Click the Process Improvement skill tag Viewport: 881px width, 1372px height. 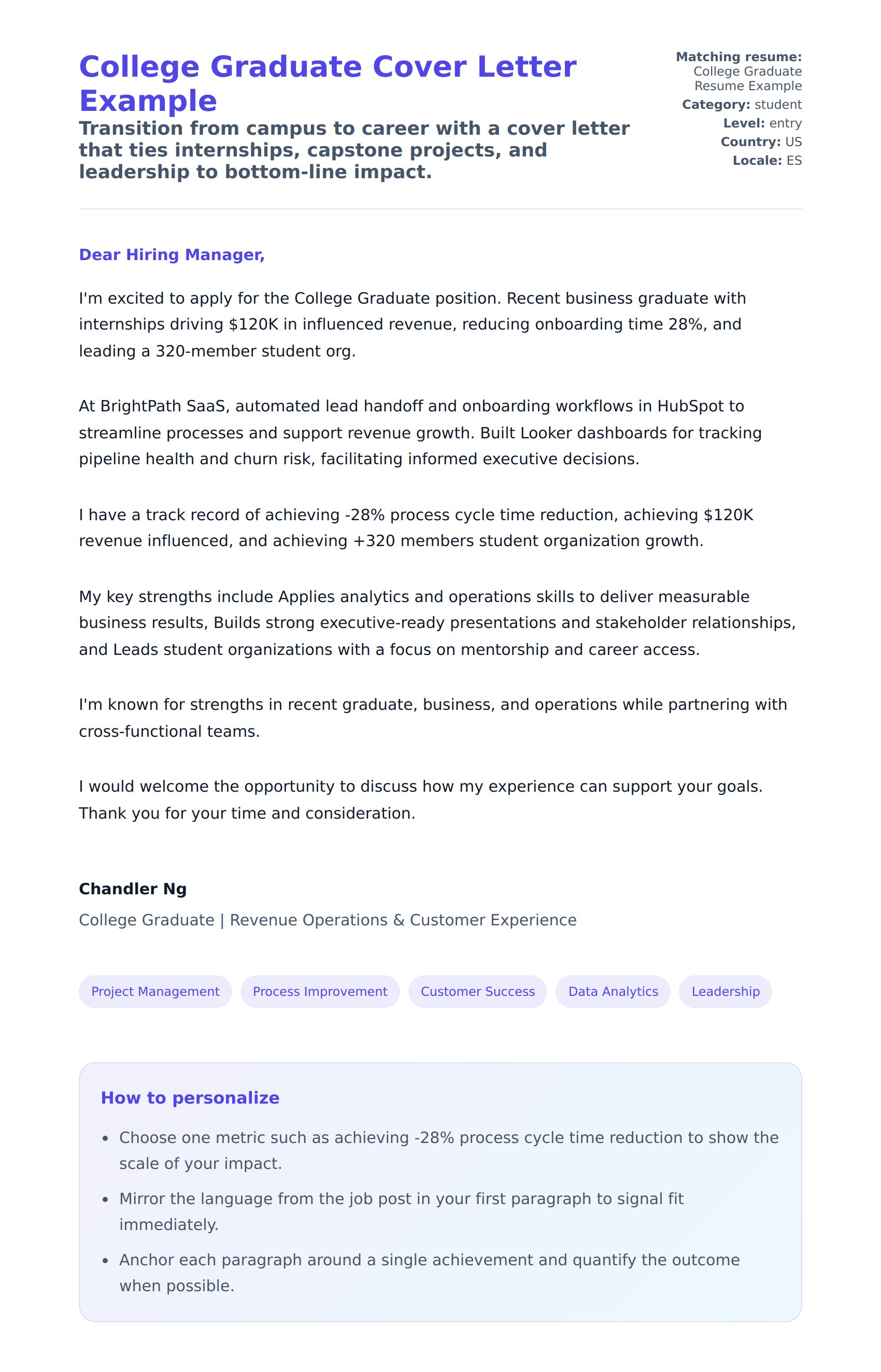pyautogui.click(x=320, y=992)
